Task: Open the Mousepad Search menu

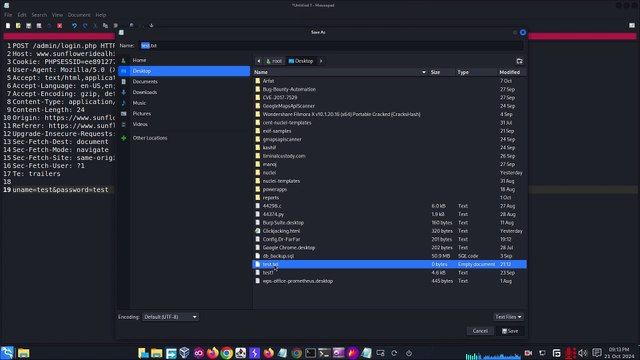Action: pos(39,15)
